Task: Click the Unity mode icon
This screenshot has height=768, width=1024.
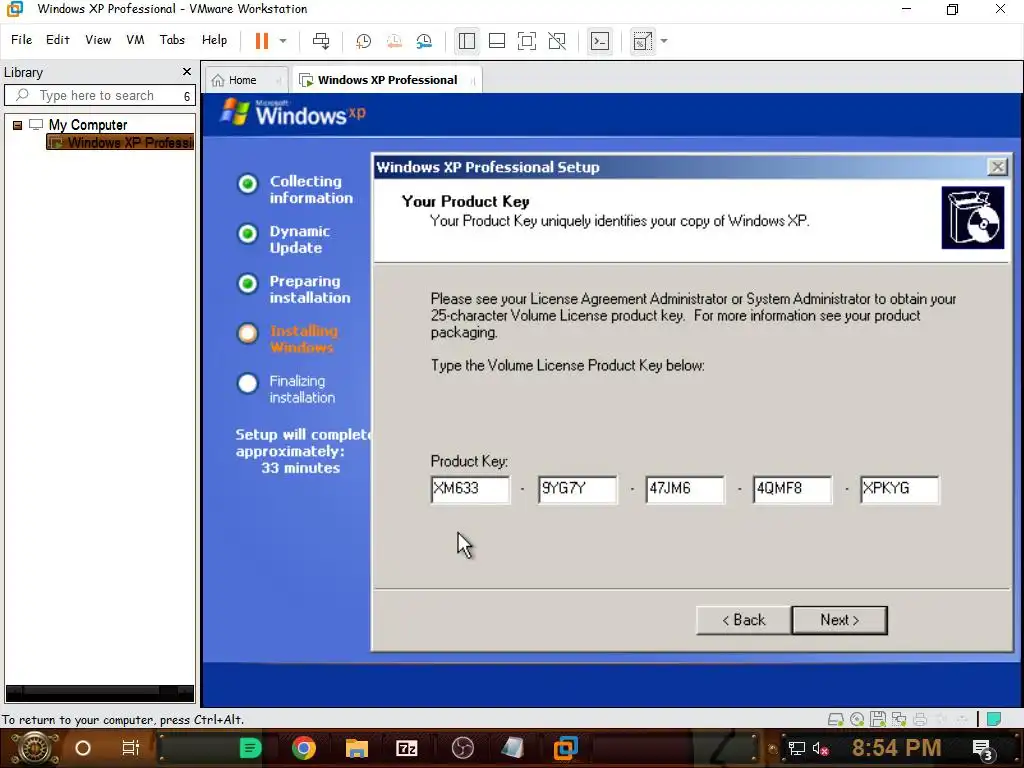Action: (x=557, y=41)
